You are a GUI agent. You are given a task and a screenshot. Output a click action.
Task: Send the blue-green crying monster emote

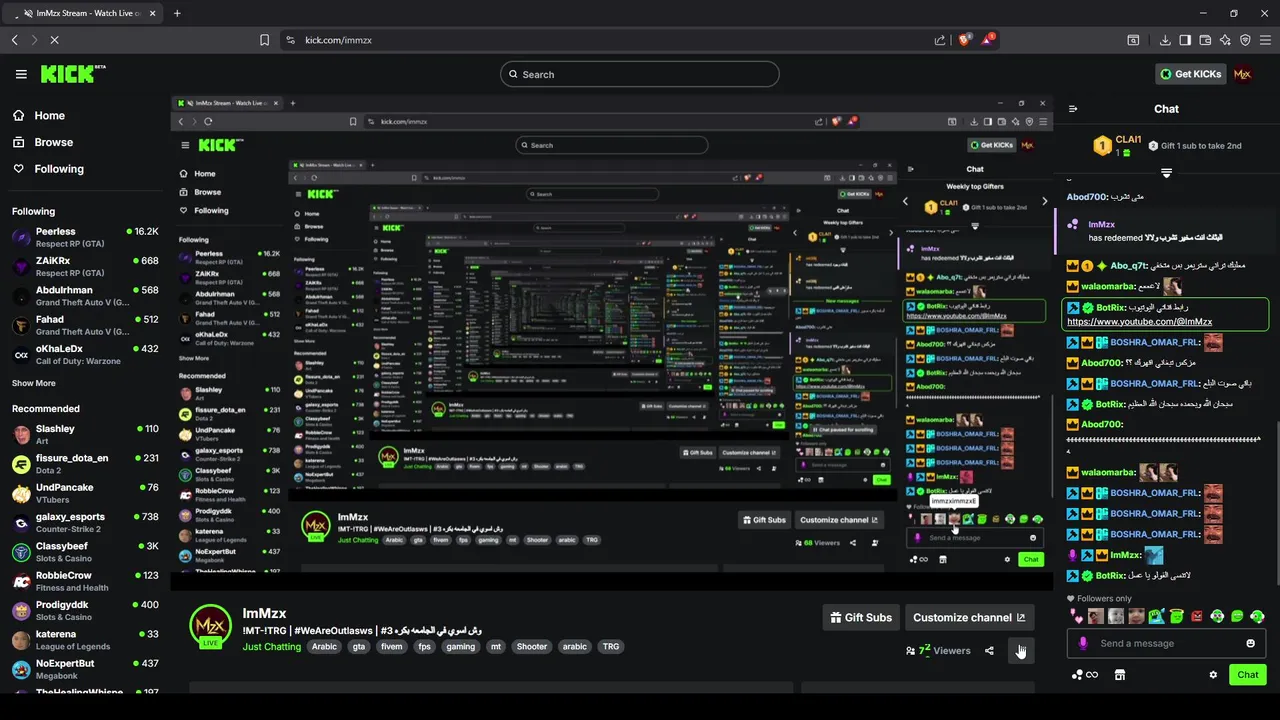coord(1157,616)
